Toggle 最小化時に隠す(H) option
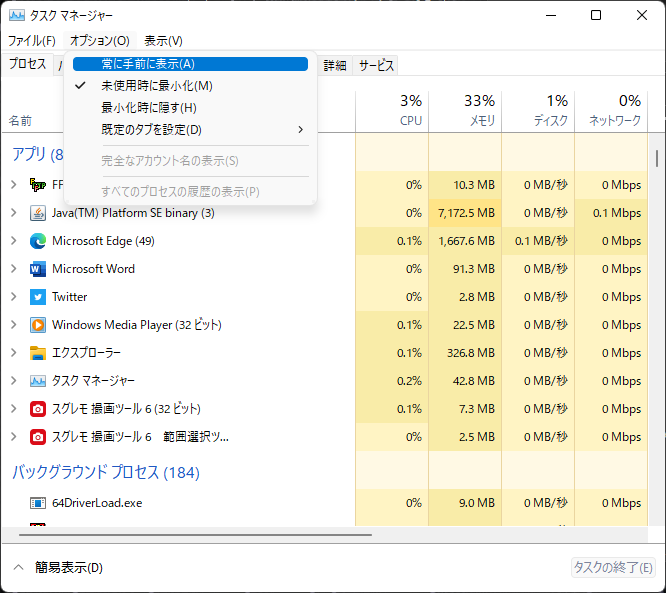This screenshot has width=666, height=593. (190, 108)
